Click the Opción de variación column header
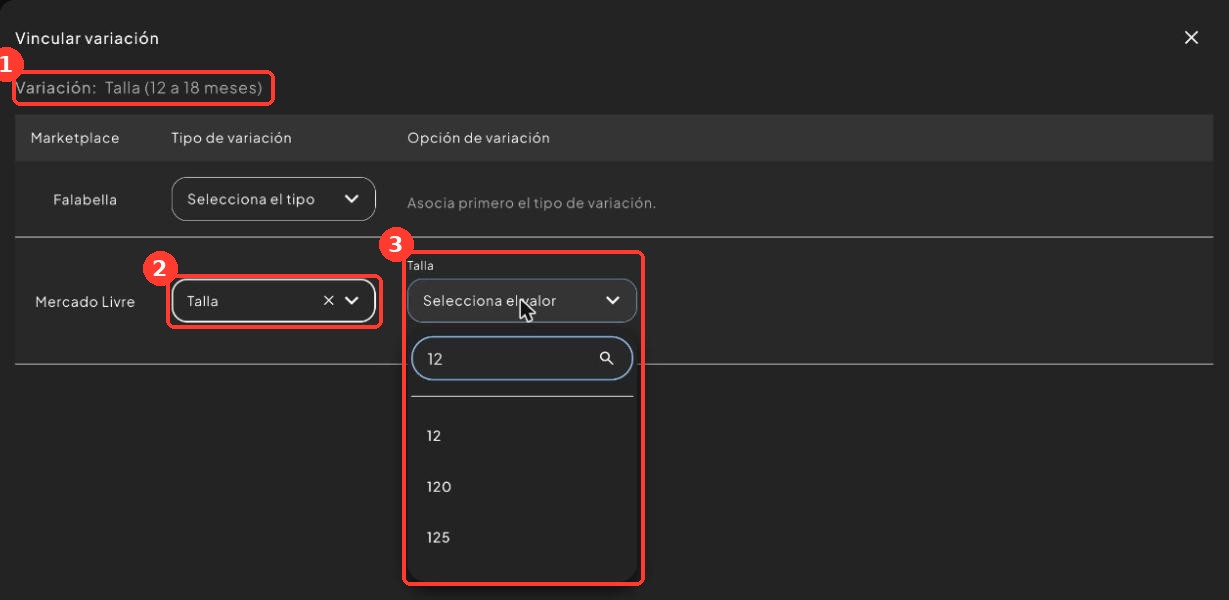1229x600 pixels. (x=478, y=138)
